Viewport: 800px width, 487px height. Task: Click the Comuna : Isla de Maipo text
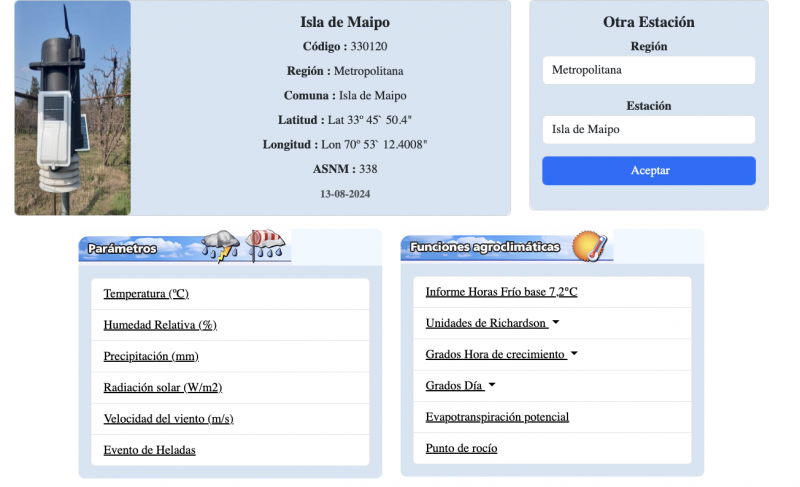click(x=345, y=95)
